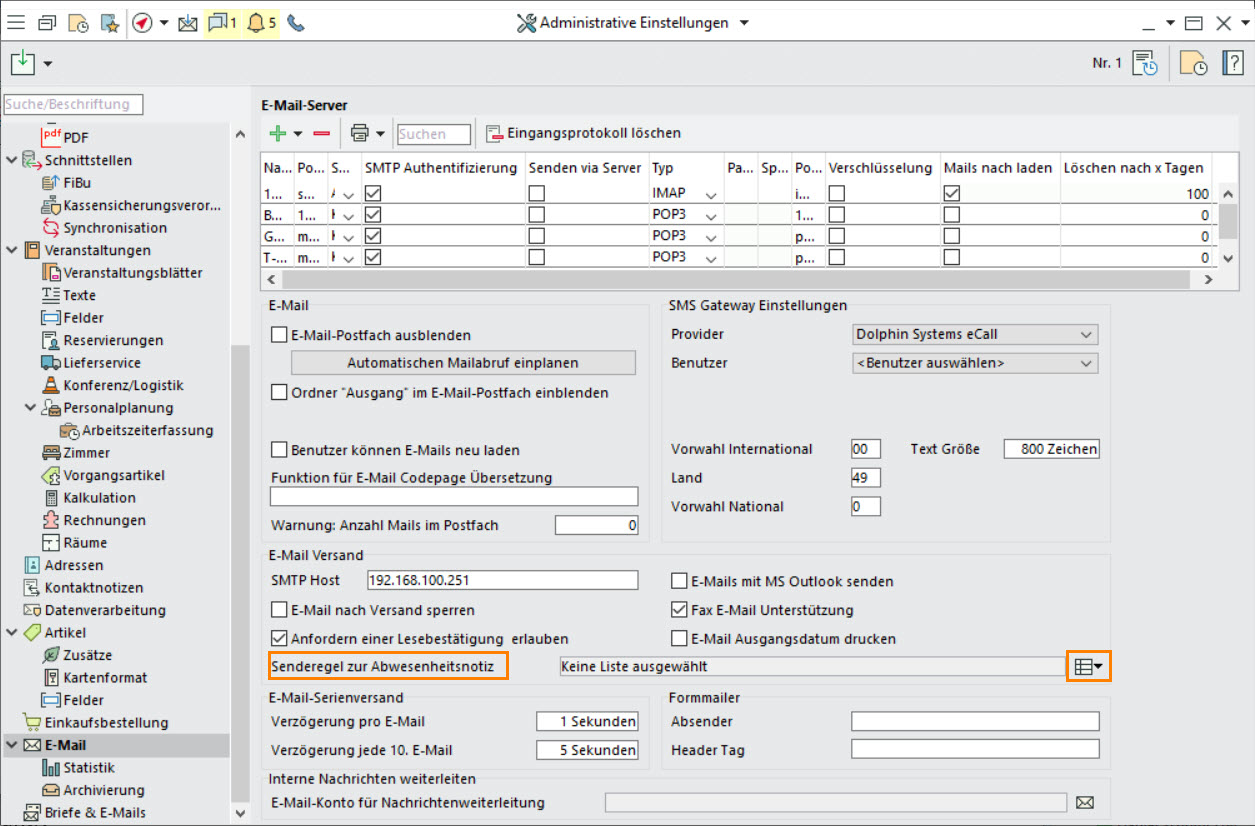This screenshot has height=826, width=1255.
Task: Open the list picker icon for Senderegel
Action: (1089, 666)
